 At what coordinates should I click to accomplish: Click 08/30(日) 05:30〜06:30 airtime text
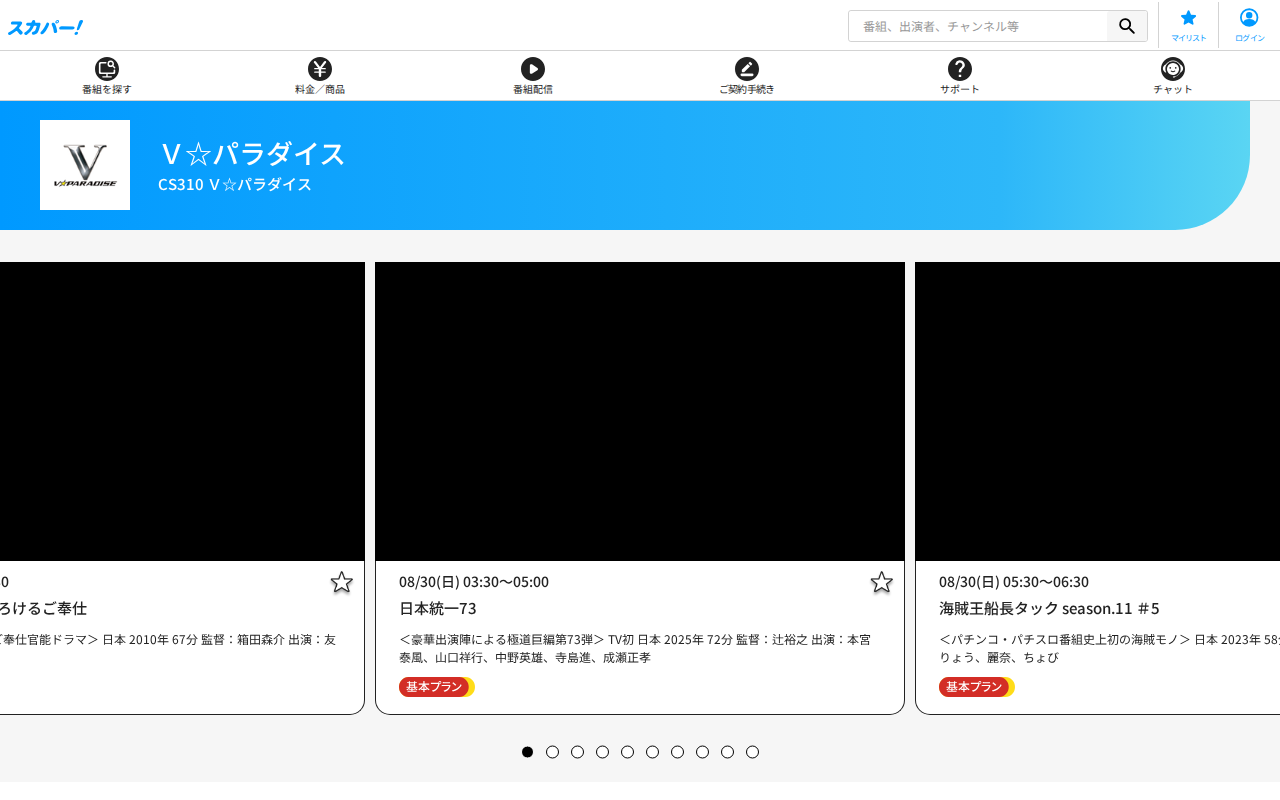pos(1014,582)
